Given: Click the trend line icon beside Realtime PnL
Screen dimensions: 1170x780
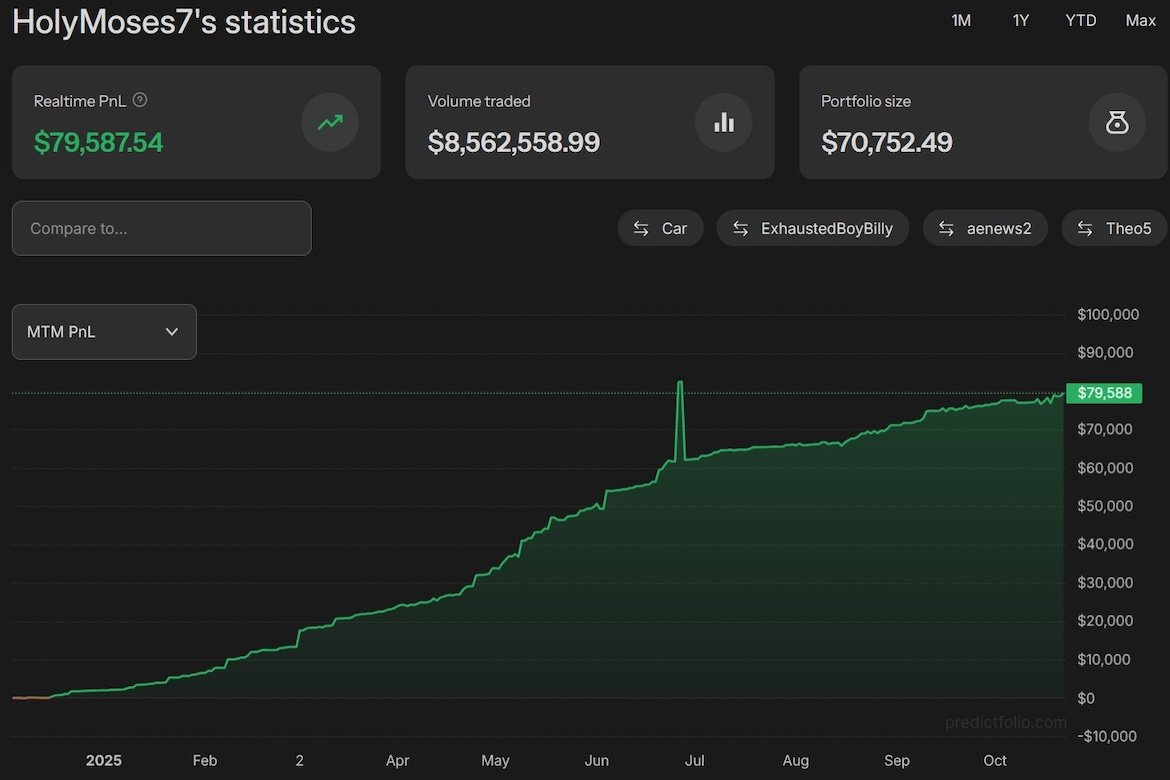Looking at the screenshot, I should tap(330, 122).
